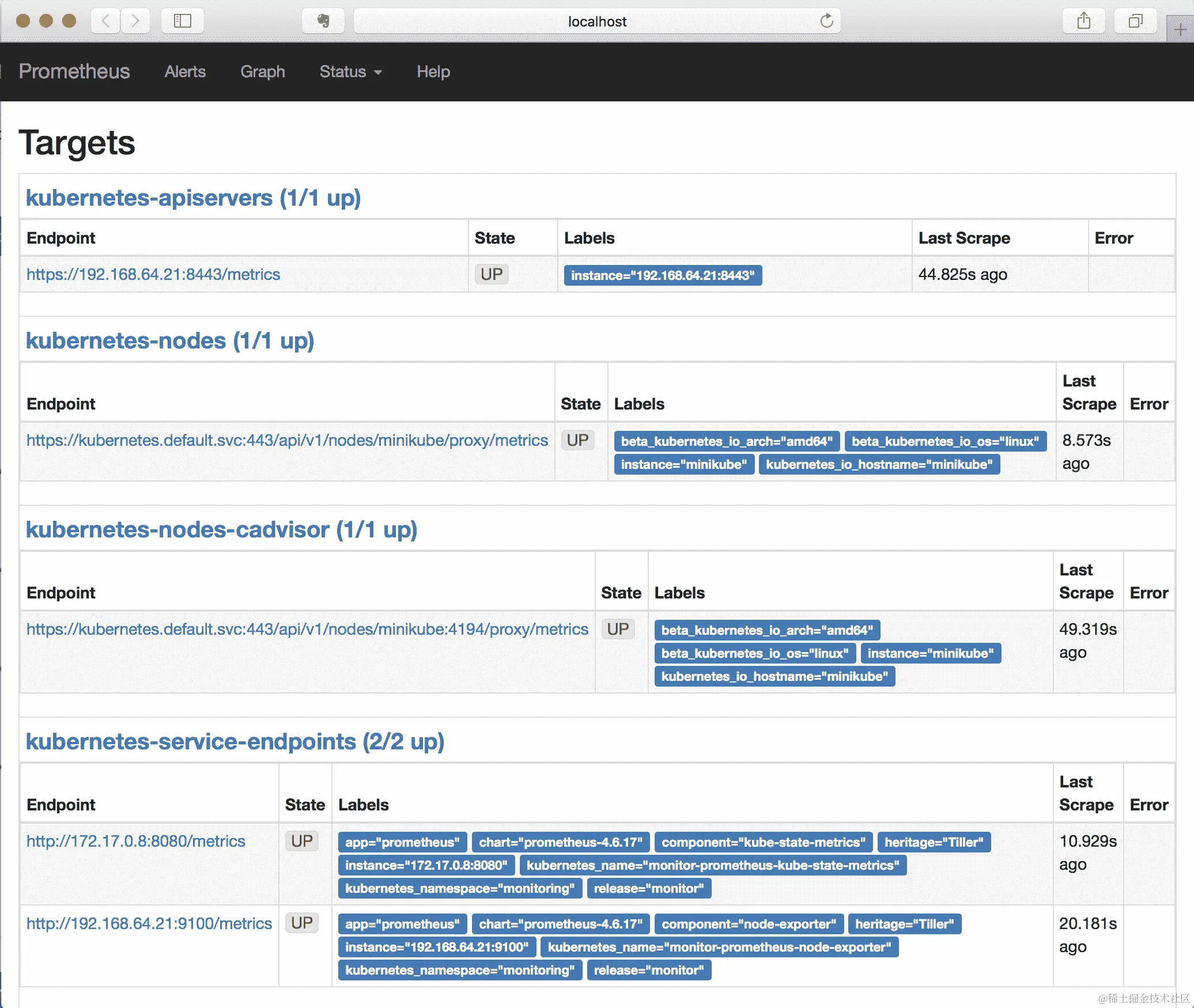Viewport: 1194px width, 1008px height.
Task: Click the Prometheus brand logo text
Action: tap(74, 71)
